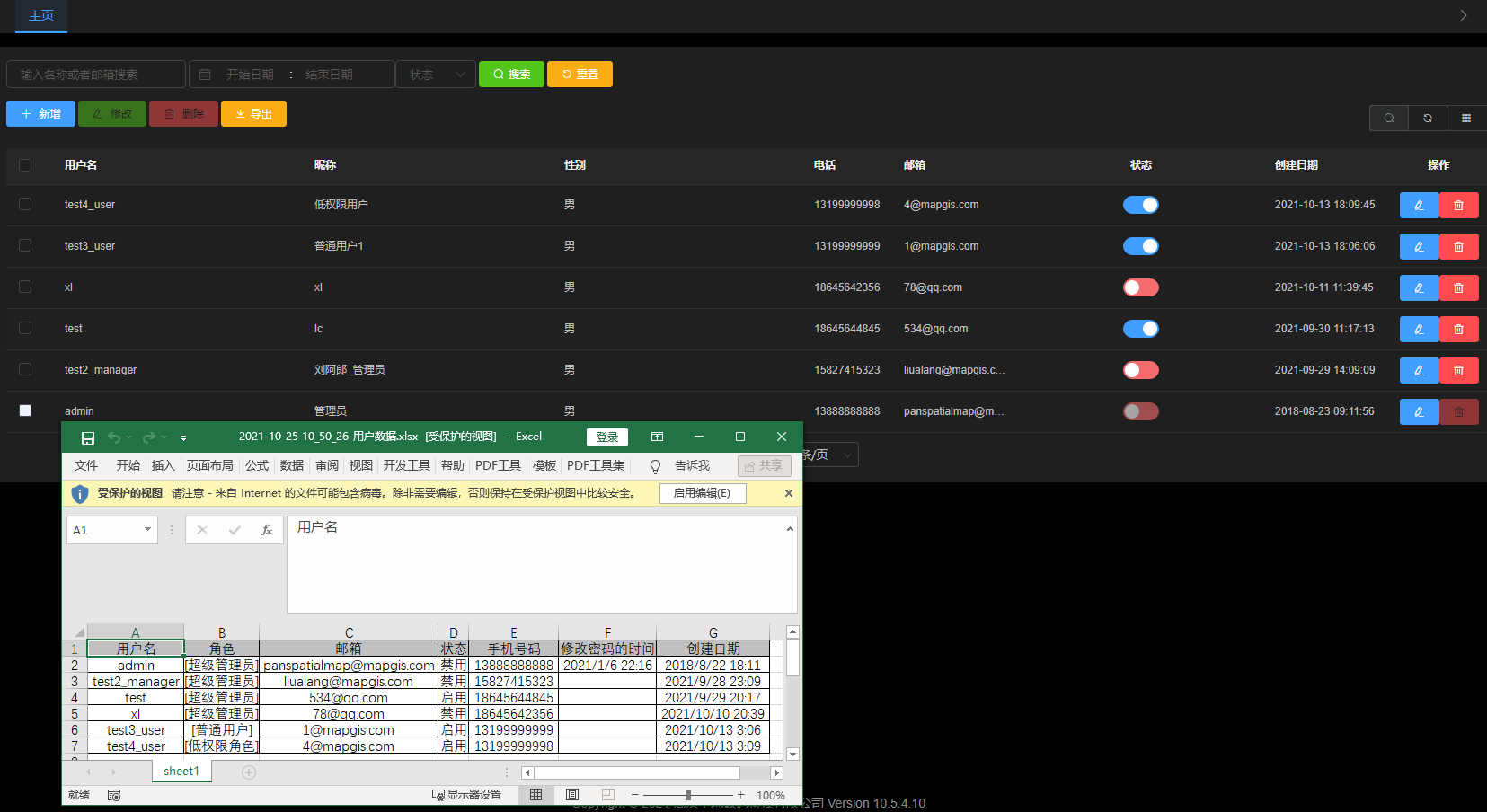Image resolution: width=1487 pixels, height=812 pixels.
Task: Select the sheet1 worksheet tab
Action: click(x=181, y=772)
